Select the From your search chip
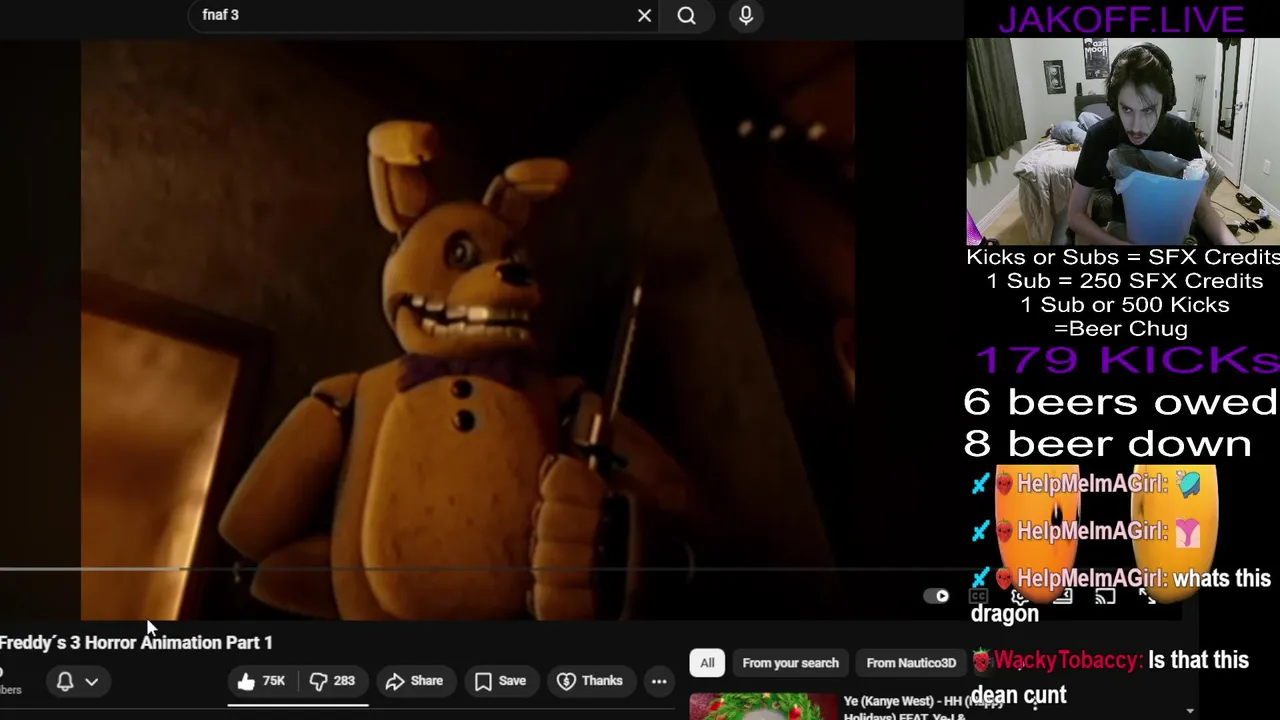 coord(790,663)
